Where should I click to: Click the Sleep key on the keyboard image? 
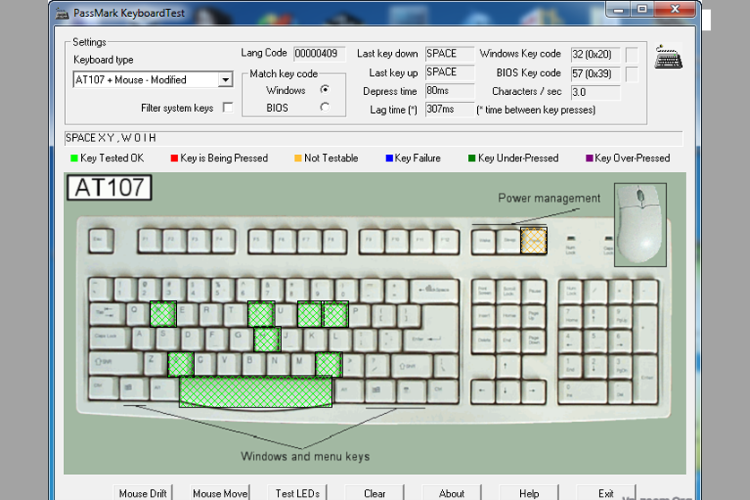[508, 240]
